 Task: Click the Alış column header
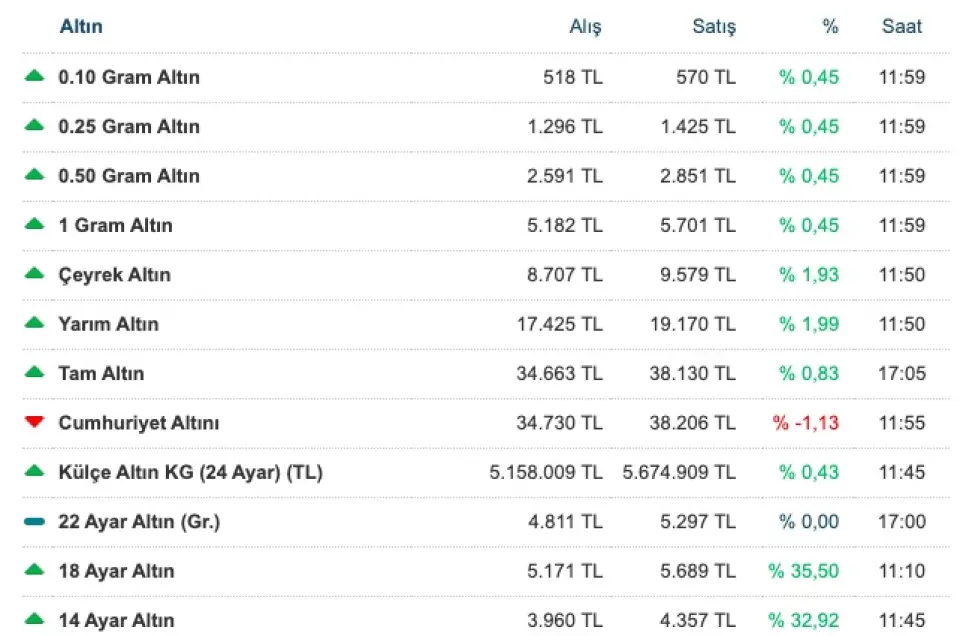click(x=585, y=27)
